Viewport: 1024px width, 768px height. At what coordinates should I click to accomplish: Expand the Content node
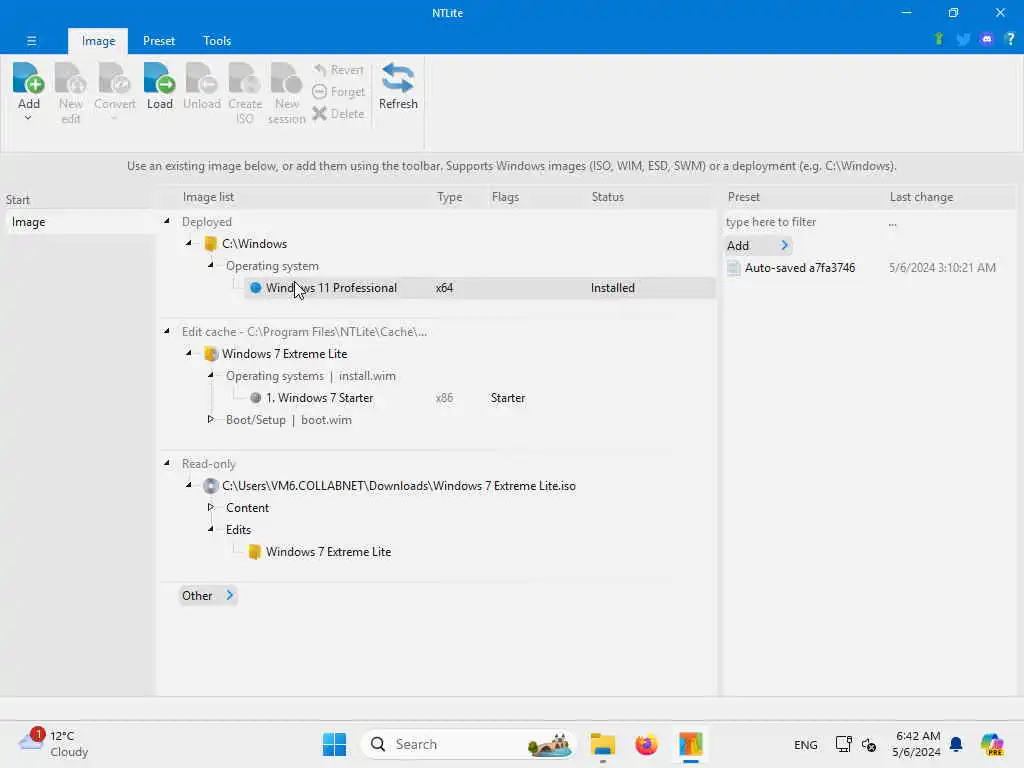[x=211, y=507]
